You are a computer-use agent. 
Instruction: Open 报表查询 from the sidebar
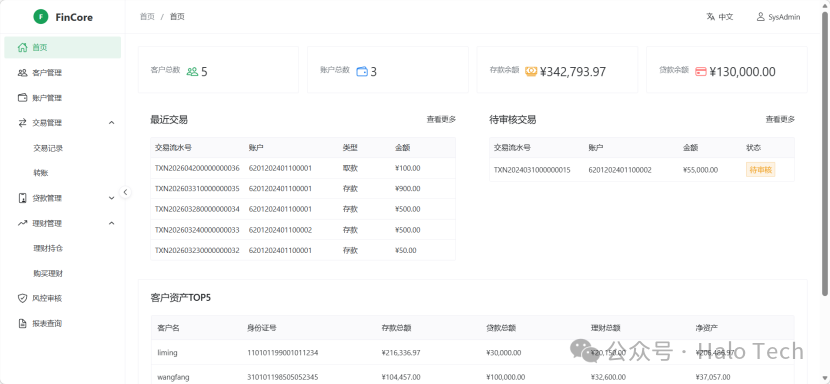[x=62, y=323]
